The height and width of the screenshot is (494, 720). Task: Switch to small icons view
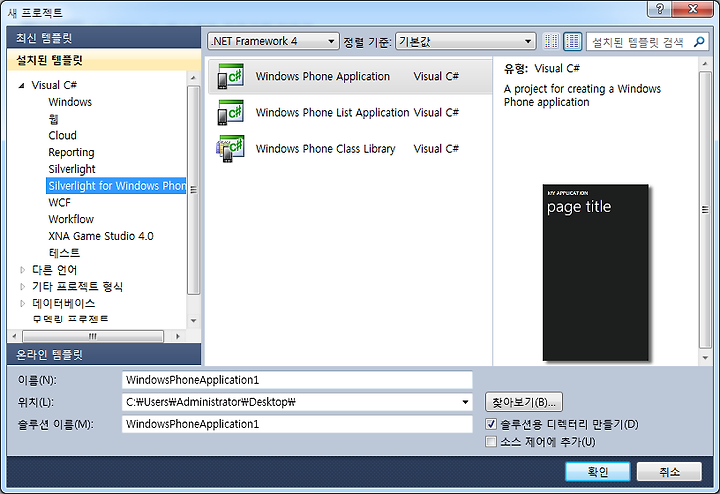pyautogui.click(x=551, y=42)
